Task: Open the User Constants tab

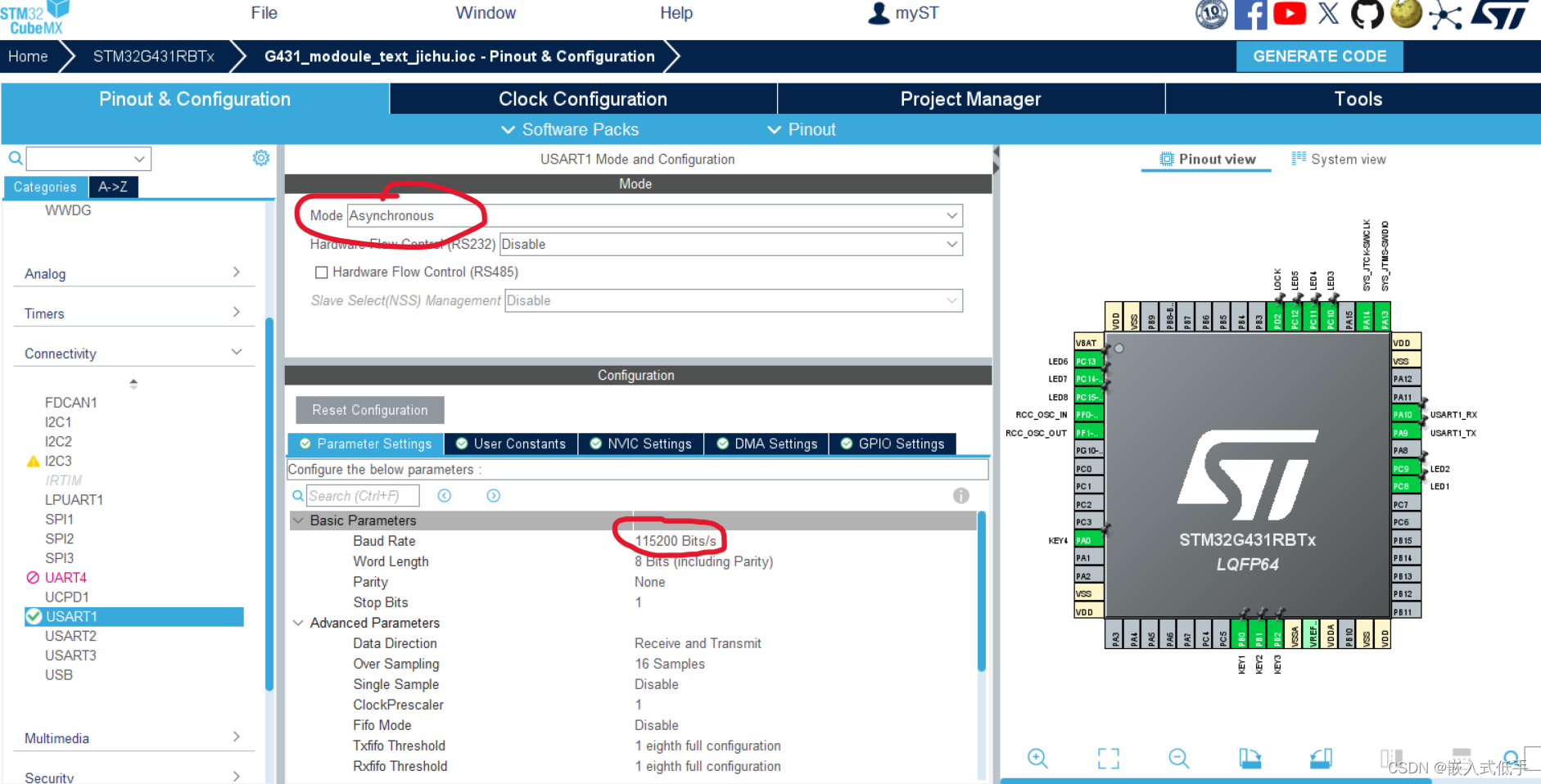Action: [511, 444]
